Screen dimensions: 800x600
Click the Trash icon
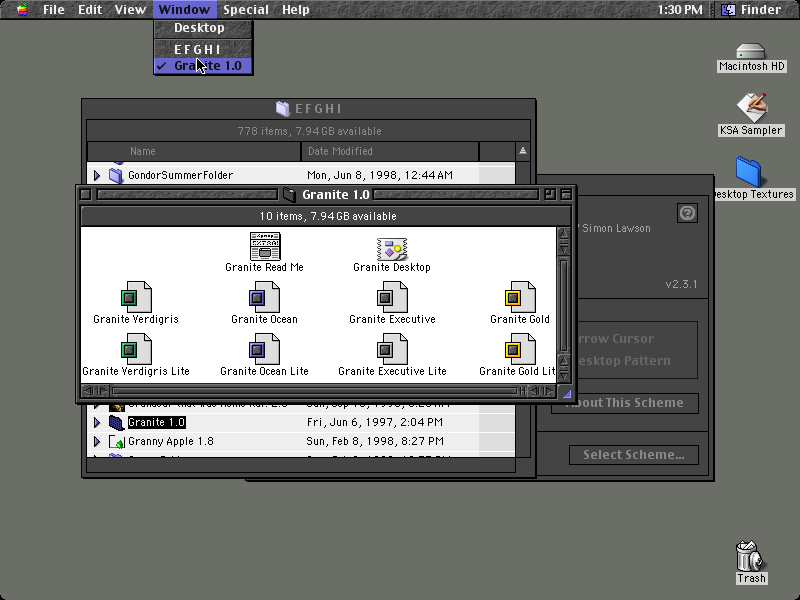(x=749, y=556)
